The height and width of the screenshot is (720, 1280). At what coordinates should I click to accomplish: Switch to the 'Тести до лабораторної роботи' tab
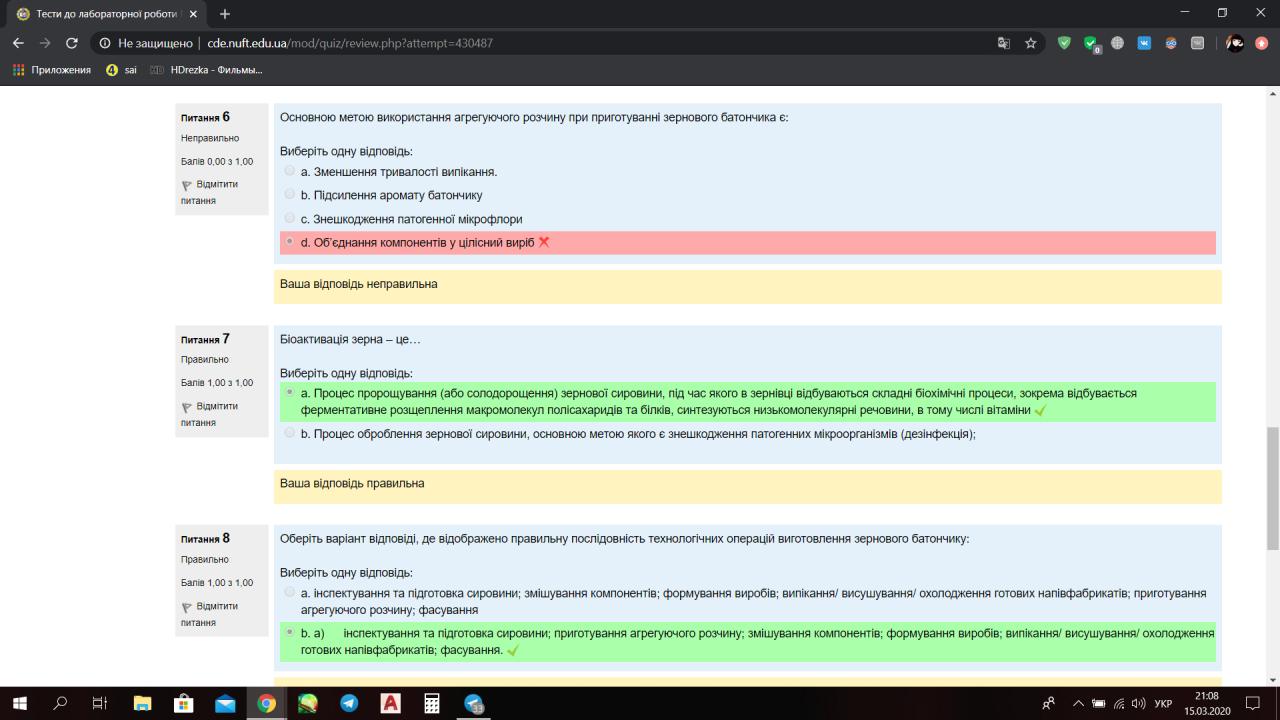[x=100, y=14]
